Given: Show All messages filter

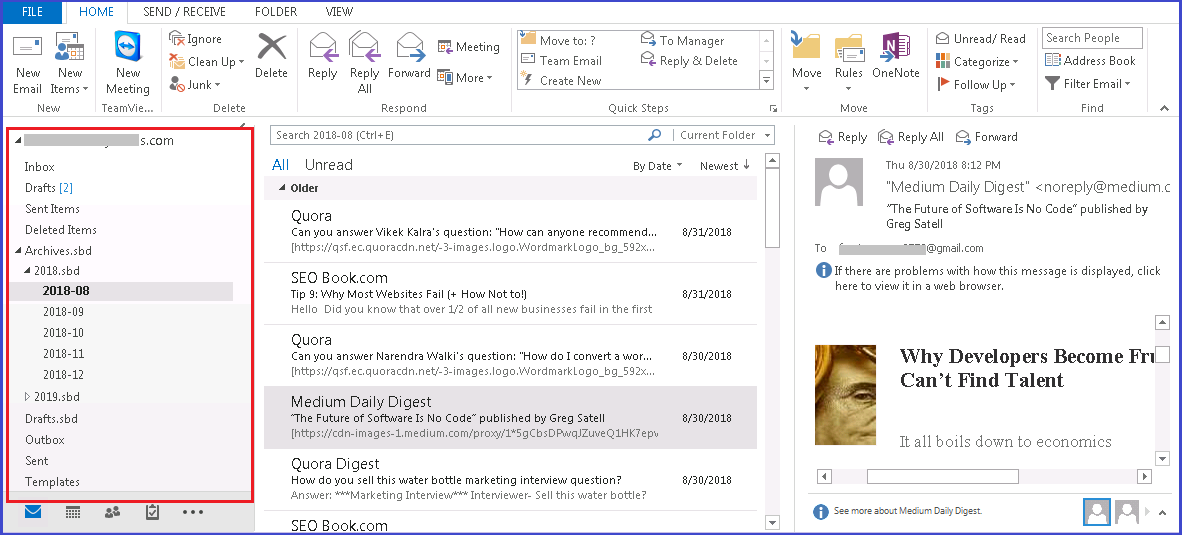Looking at the screenshot, I should 280,164.
